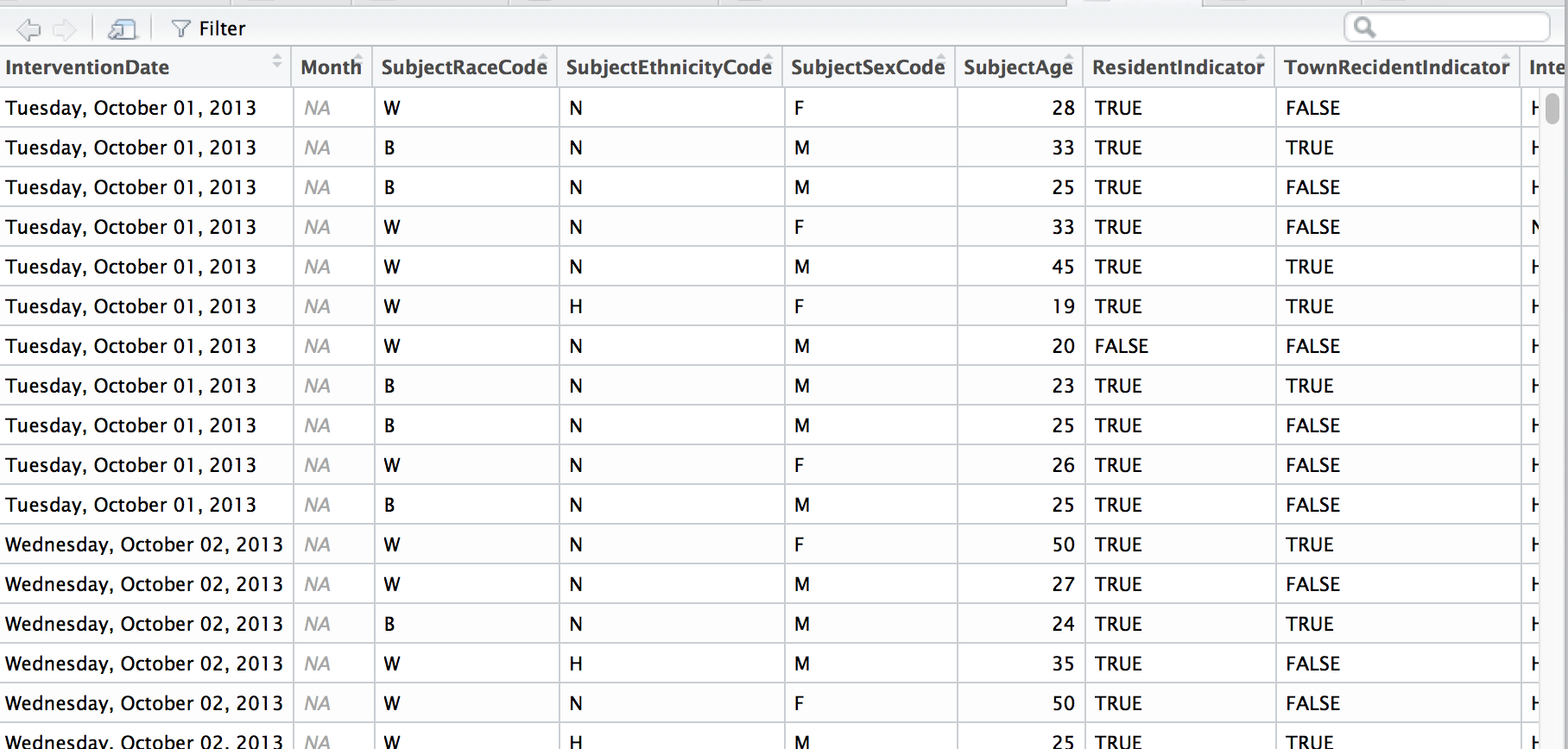
Task: Click the partially visible Inte column header
Action: tap(1546, 67)
